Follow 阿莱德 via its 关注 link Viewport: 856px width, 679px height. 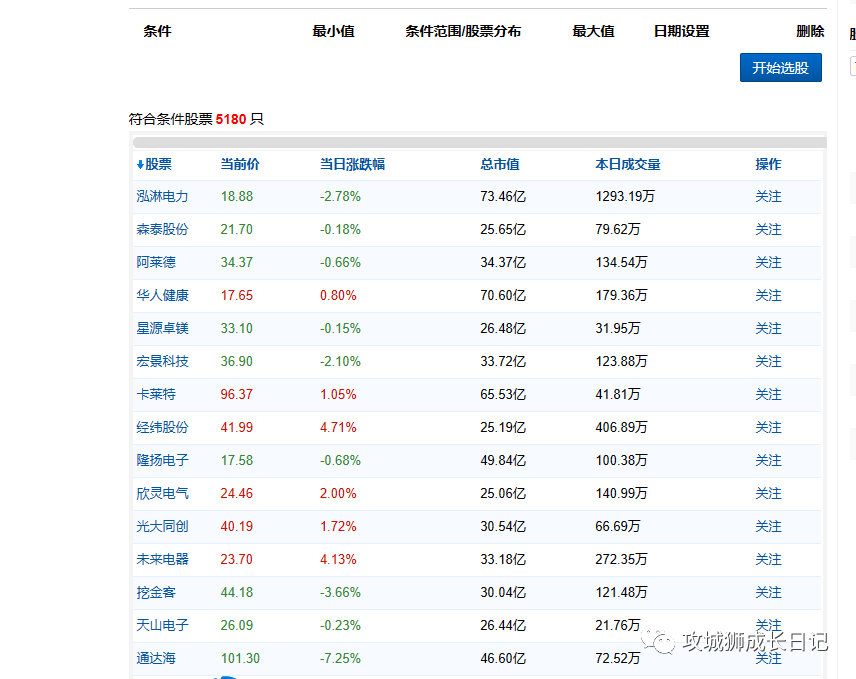coord(768,263)
